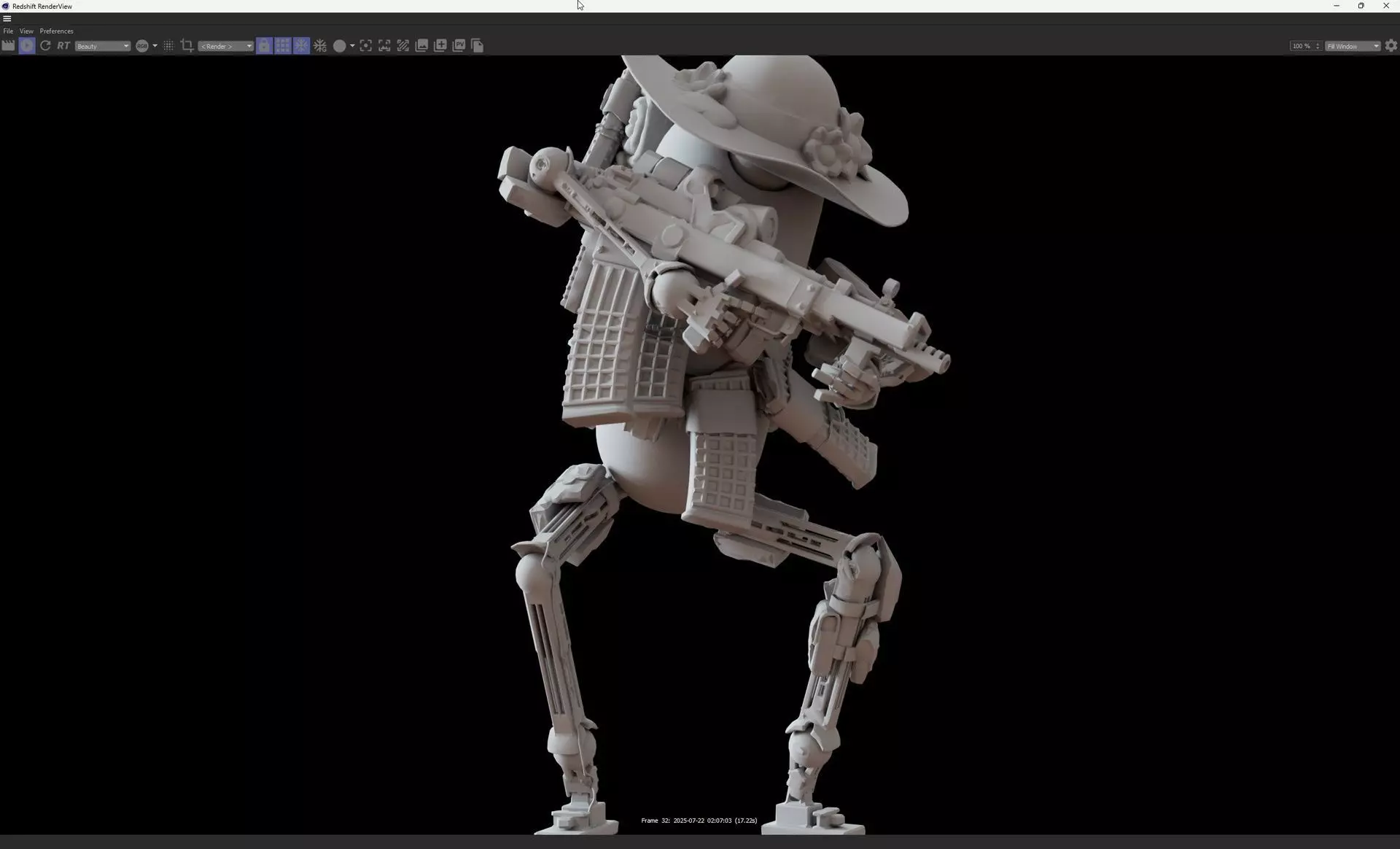This screenshot has width=1400, height=849.
Task: Click the RGB channel display button
Action: pos(142,46)
